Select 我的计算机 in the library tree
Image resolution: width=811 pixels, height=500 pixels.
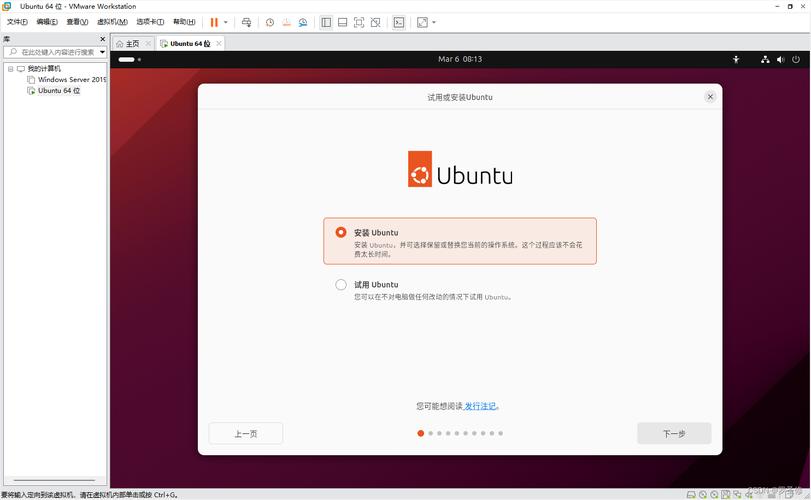point(44,69)
